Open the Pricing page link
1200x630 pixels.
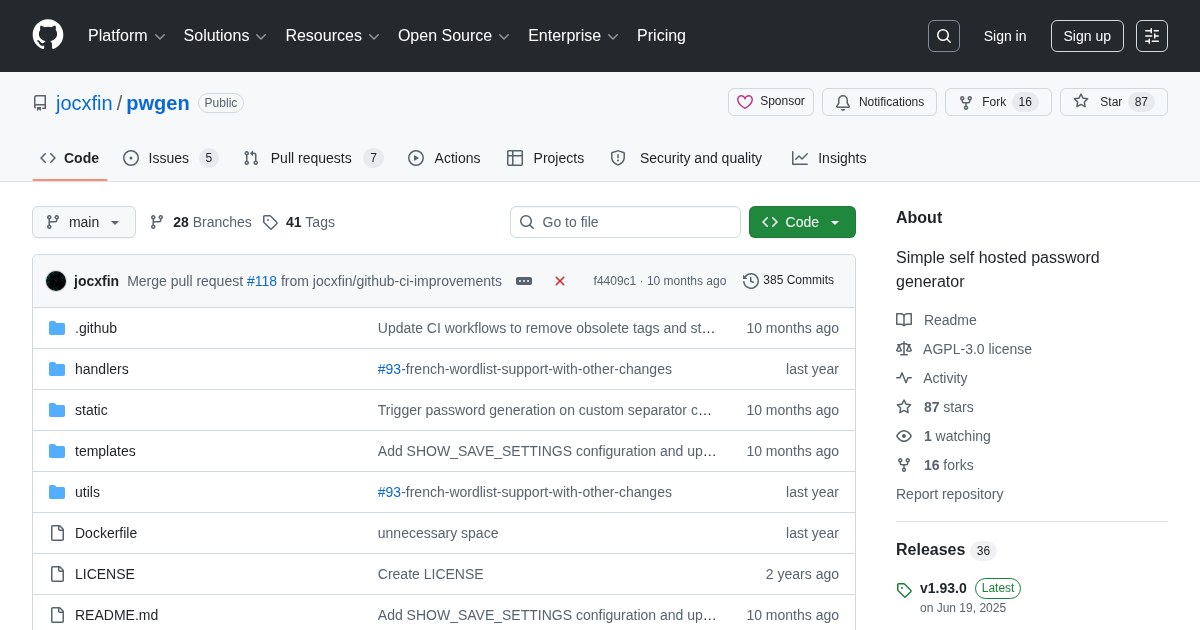point(661,36)
